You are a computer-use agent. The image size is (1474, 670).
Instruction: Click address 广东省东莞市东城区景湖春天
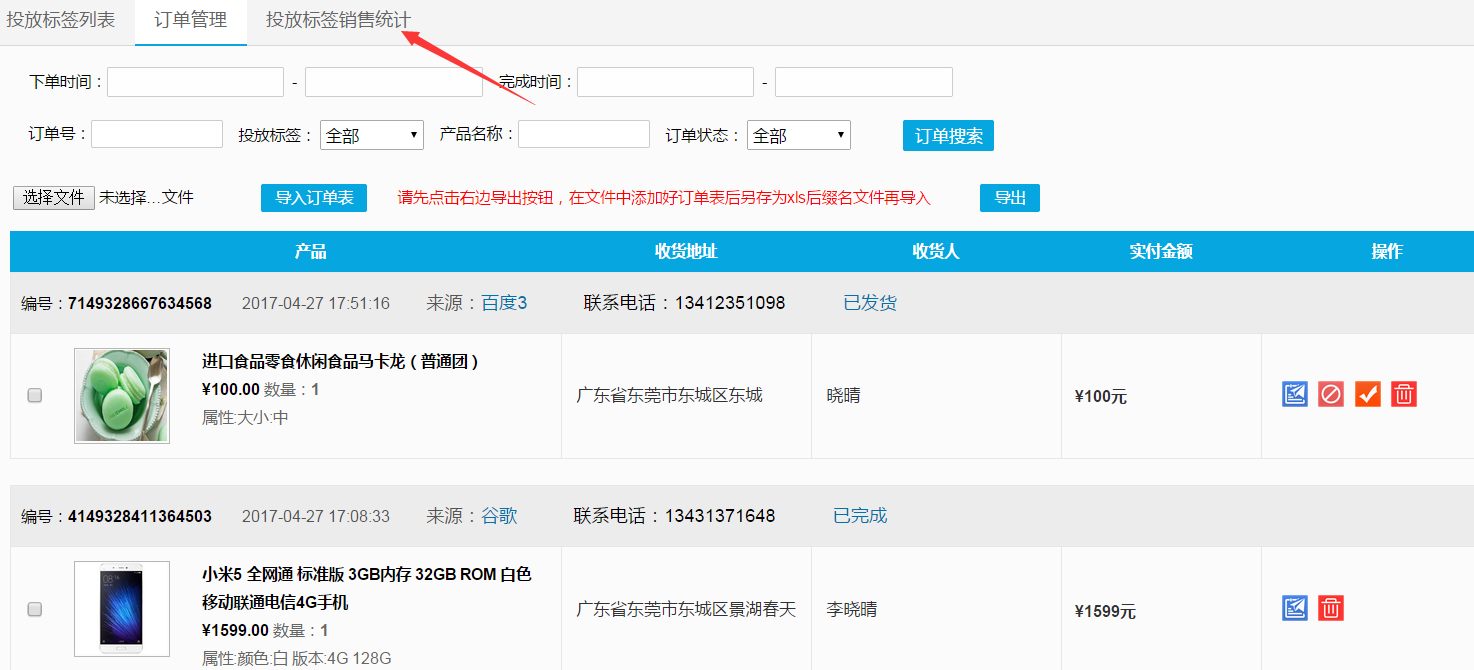[x=686, y=609]
